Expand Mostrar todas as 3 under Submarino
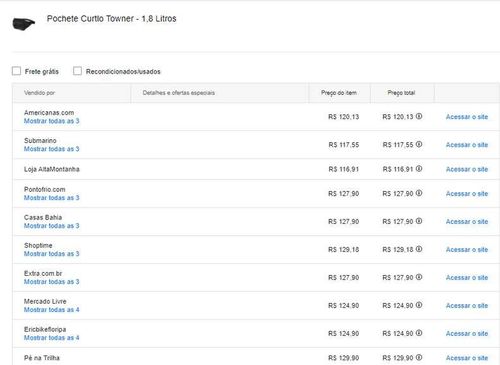Image resolution: width=500 pixels, height=365 pixels. 52,149
